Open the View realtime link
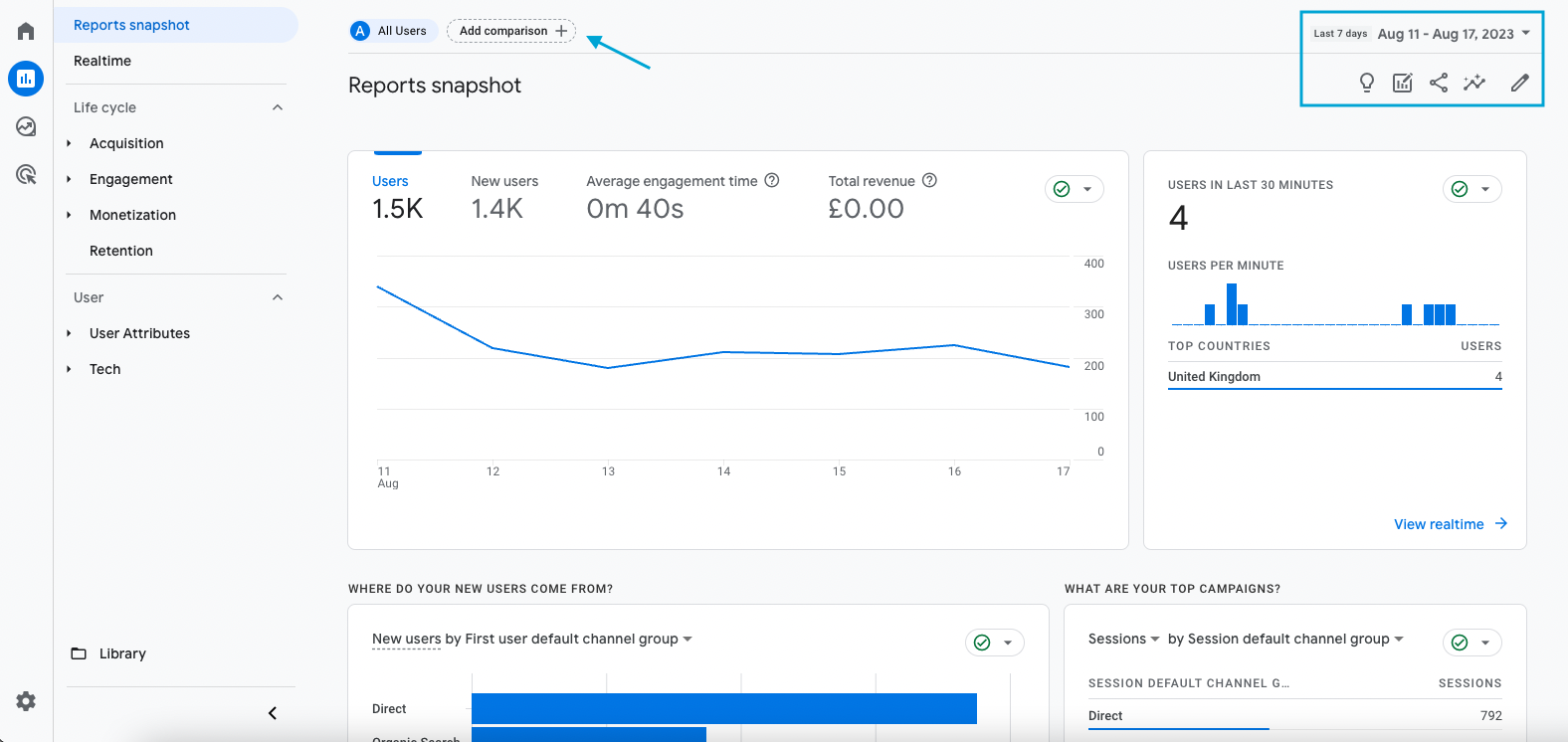Screen dimensions: 1568x742 (1450, 524)
